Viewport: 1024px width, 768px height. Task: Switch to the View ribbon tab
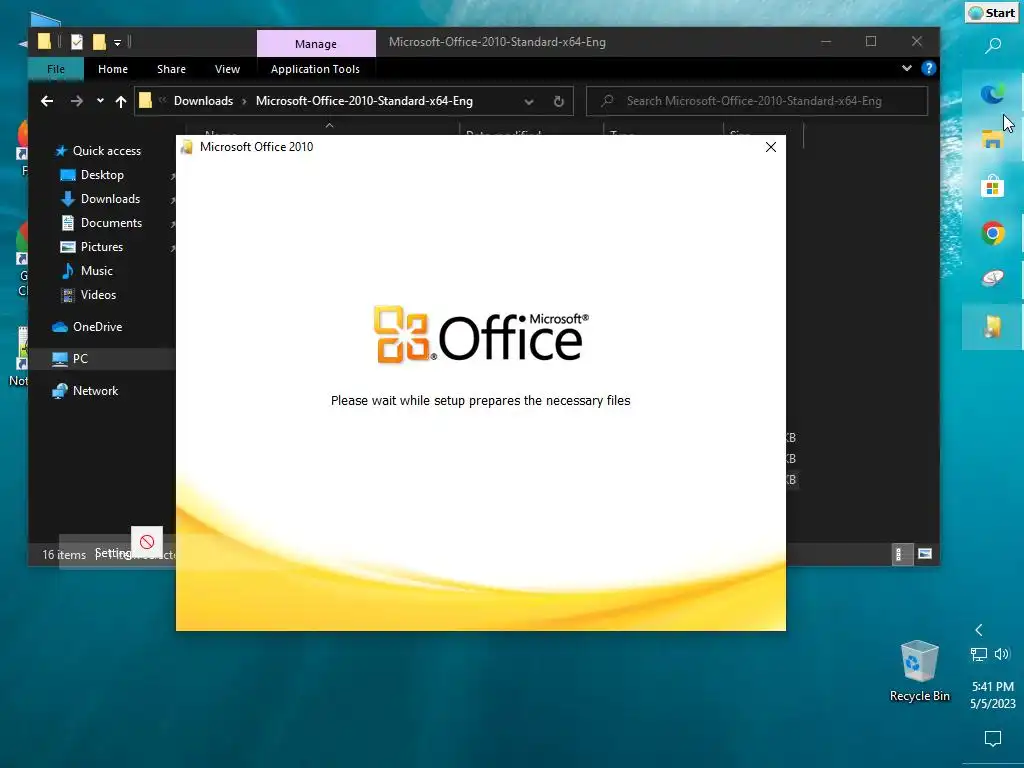point(227,69)
